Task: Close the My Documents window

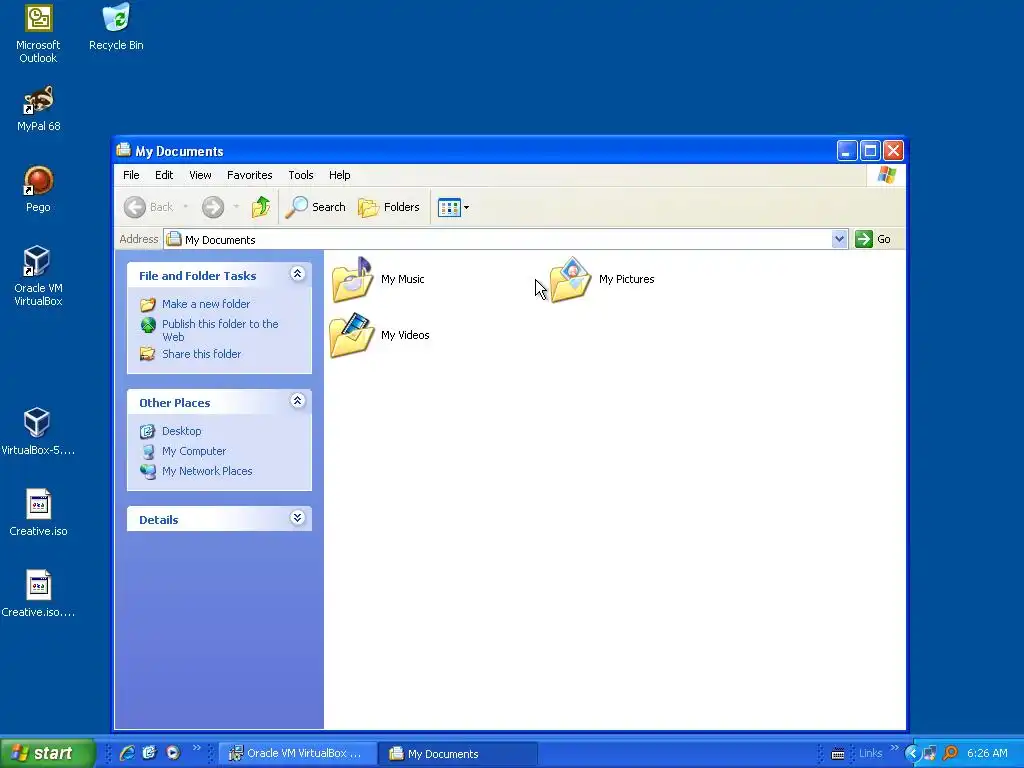Action: [893, 151]
